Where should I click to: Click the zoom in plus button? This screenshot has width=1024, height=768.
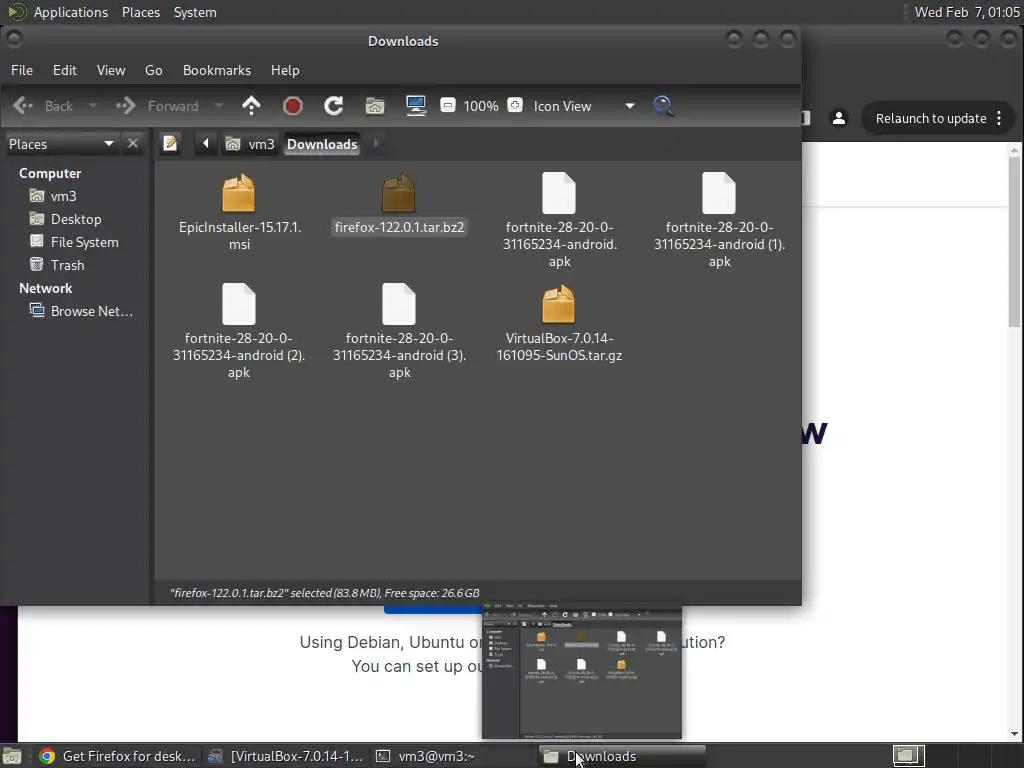point(515,105)
